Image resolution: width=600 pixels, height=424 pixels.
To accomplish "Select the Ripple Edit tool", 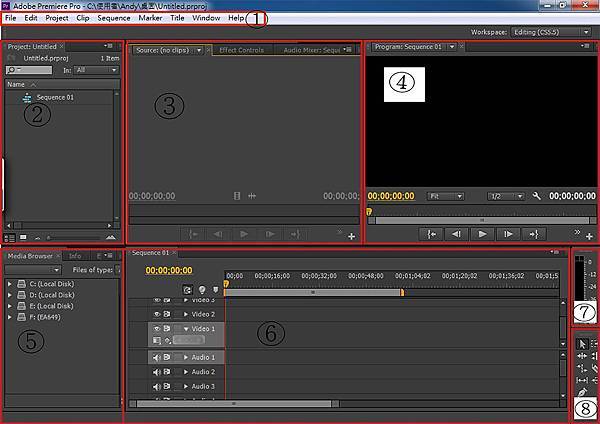I will point(582,356).
